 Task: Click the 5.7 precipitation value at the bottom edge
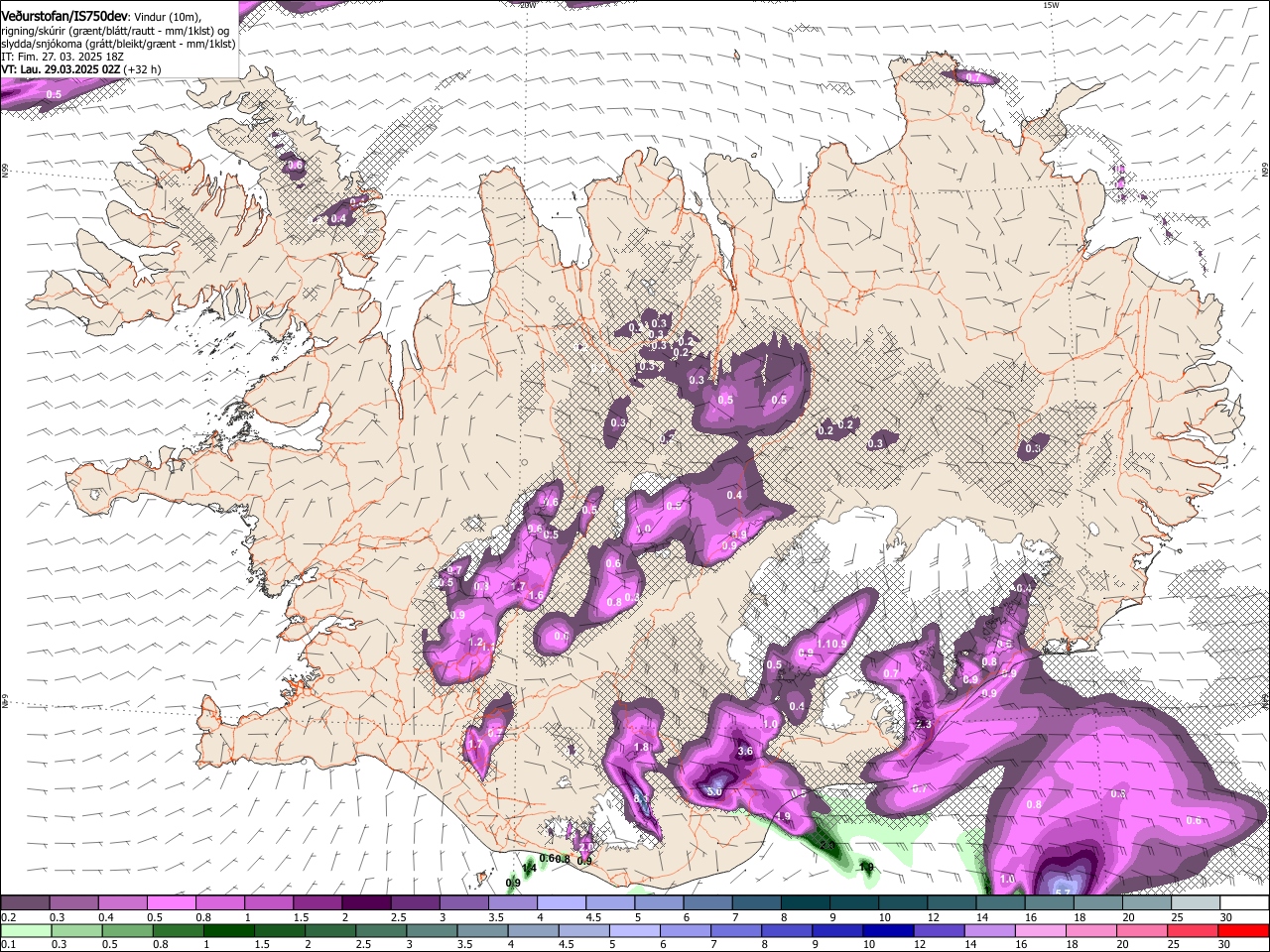(x=1063, y=892)
